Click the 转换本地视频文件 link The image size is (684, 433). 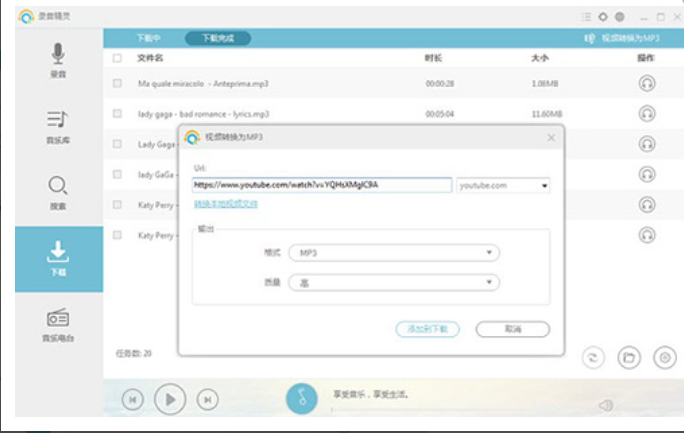[225, 204]
